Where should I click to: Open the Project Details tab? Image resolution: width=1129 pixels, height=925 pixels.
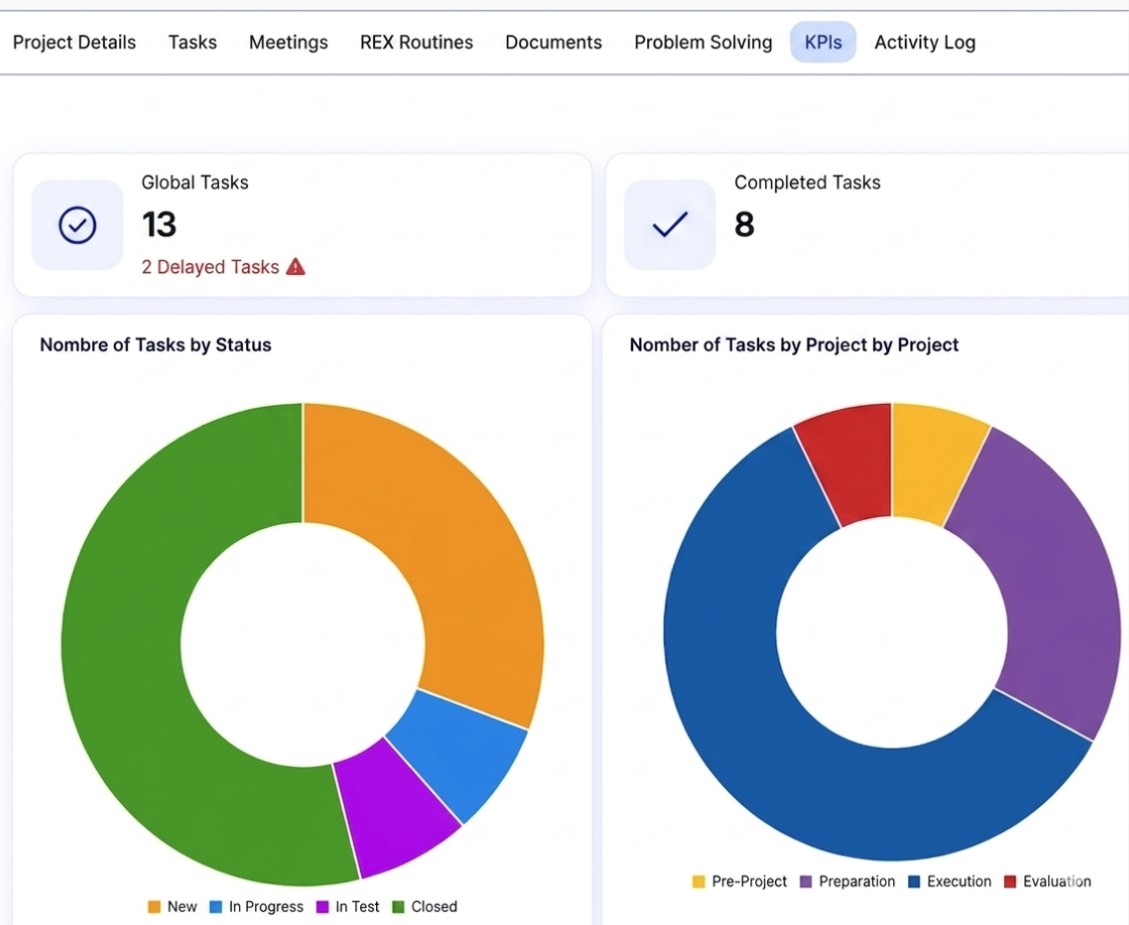click(74, 42)
